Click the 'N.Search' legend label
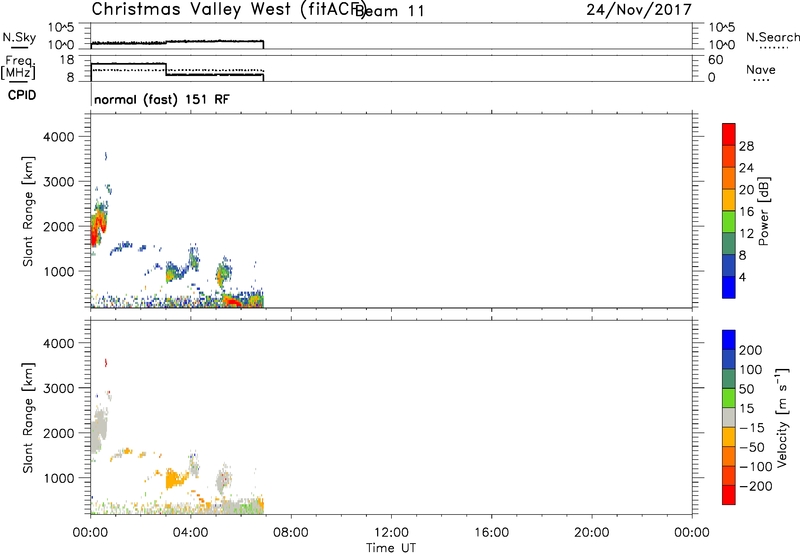Image resolution: width=800 pixels, height=554 pixels. pos(773,37)
